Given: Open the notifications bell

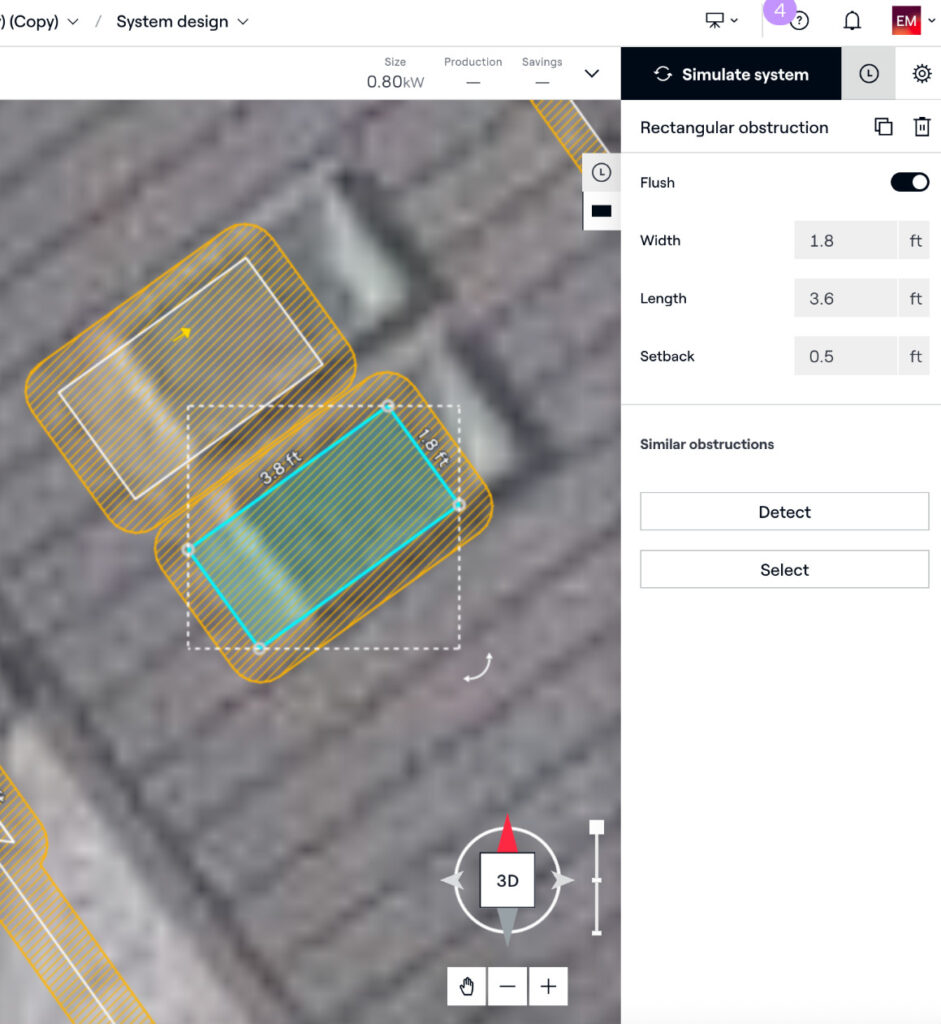Looking at the screenshot, I should pos(852,21).
